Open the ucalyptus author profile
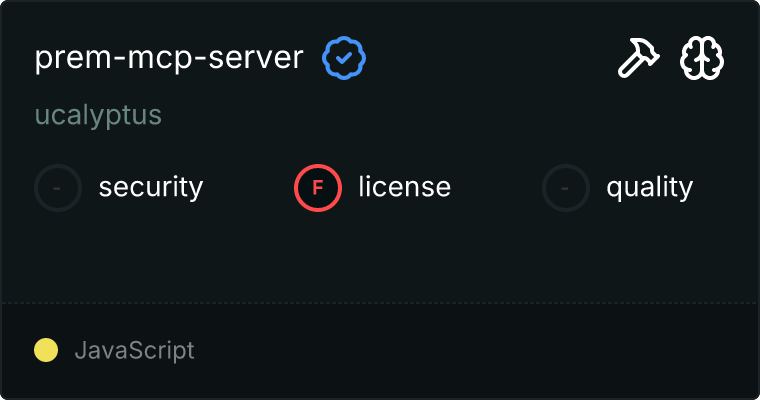760x400 pixels. (x=98, y=115)
